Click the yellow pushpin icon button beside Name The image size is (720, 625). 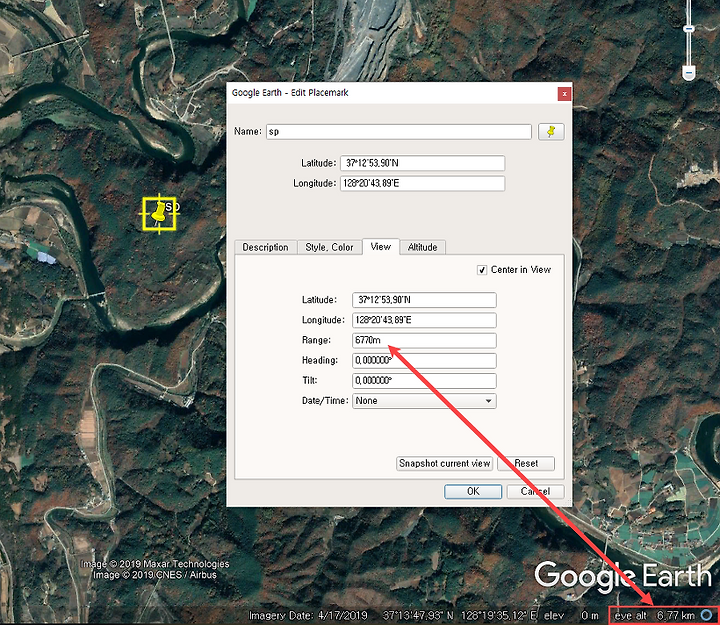(551, 132)
